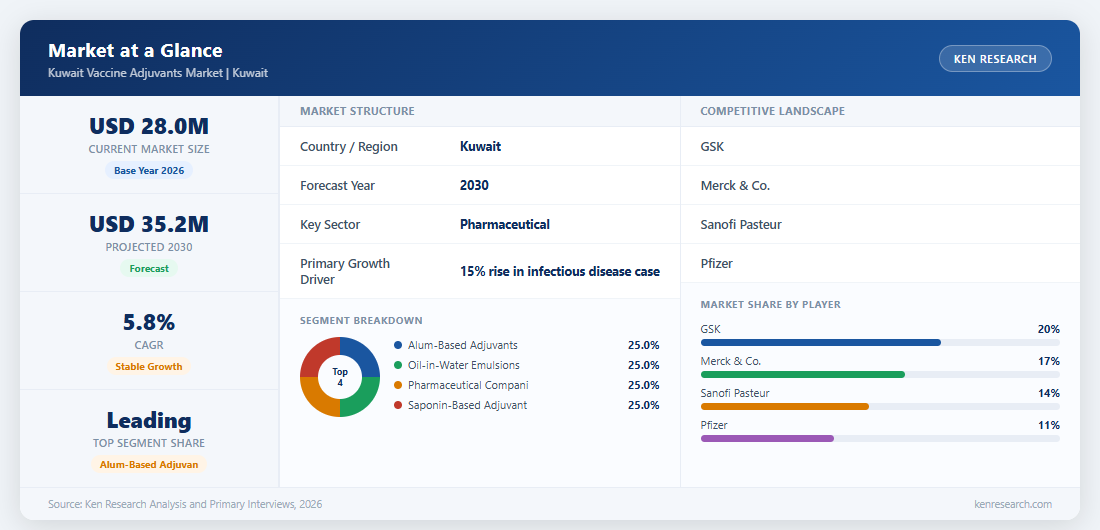Image resolution: width=1100 pixels, height=530 pixels.
Task: Click the PROJECTED 2030 caption
Action: tap(149, 247)
